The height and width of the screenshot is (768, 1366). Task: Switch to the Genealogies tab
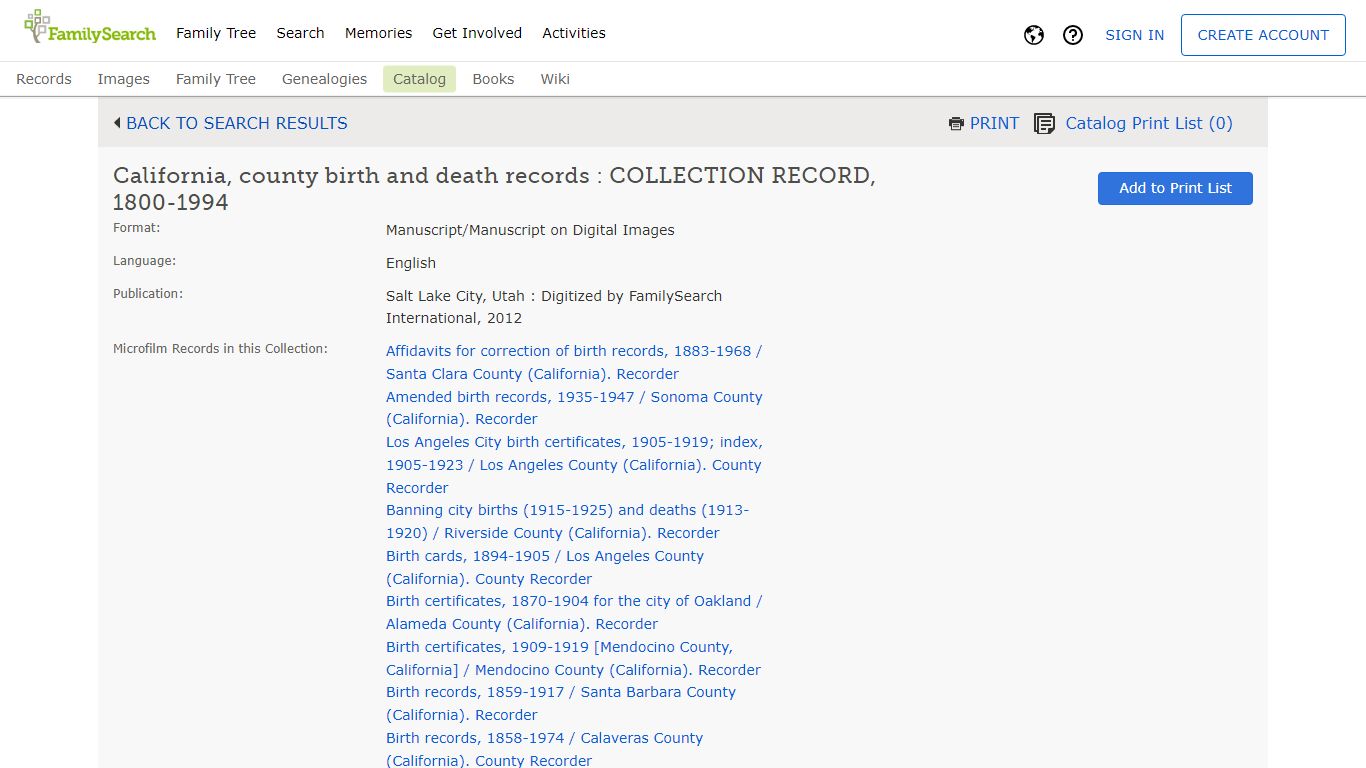click(324, 79)
